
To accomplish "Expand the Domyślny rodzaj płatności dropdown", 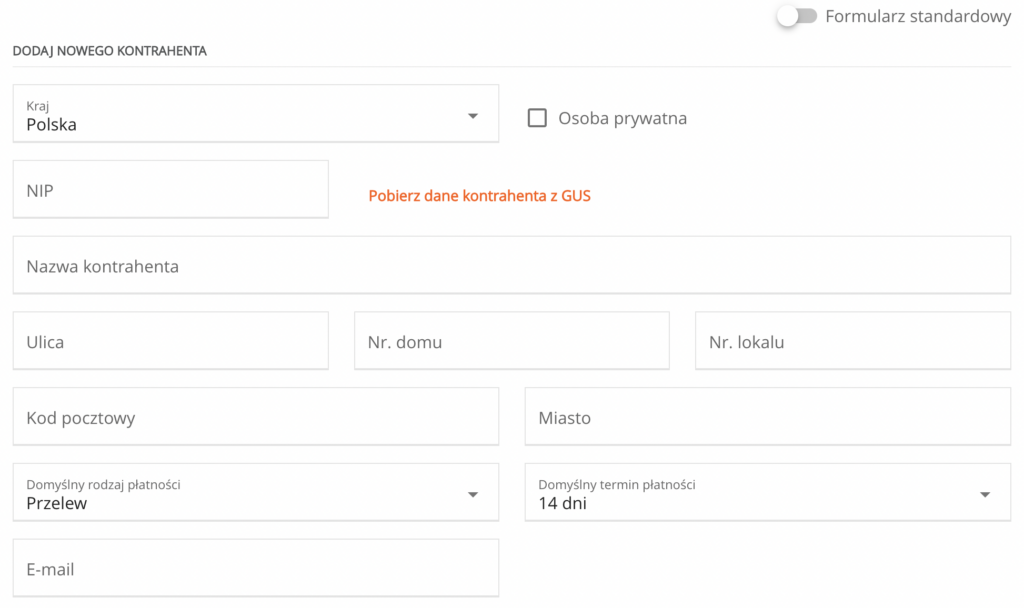I will pyautogui.click(x=473, y=492).
